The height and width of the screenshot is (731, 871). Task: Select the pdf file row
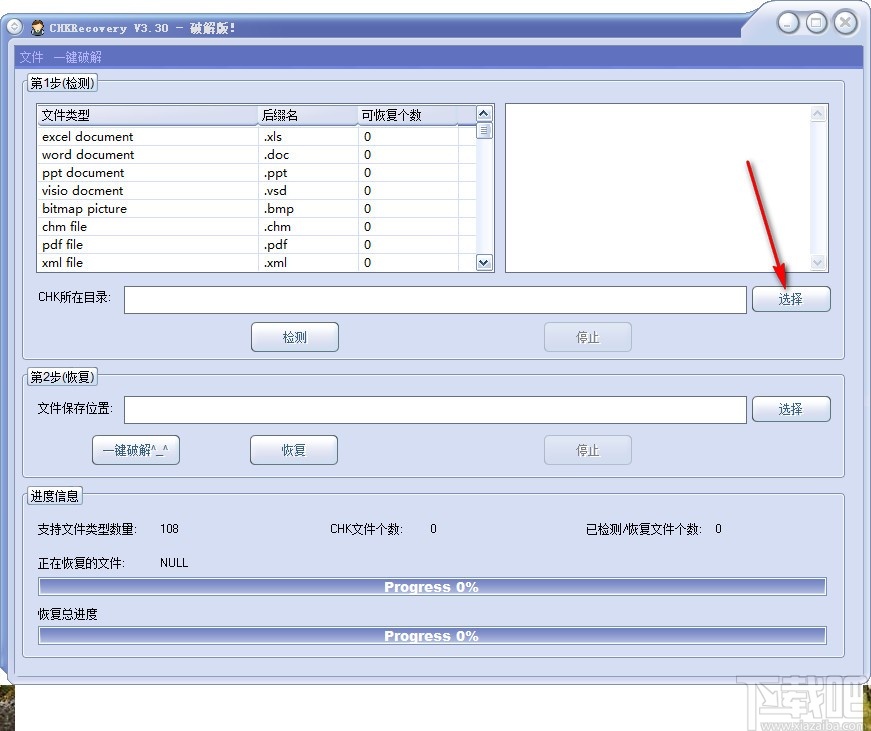pos(257,244)
